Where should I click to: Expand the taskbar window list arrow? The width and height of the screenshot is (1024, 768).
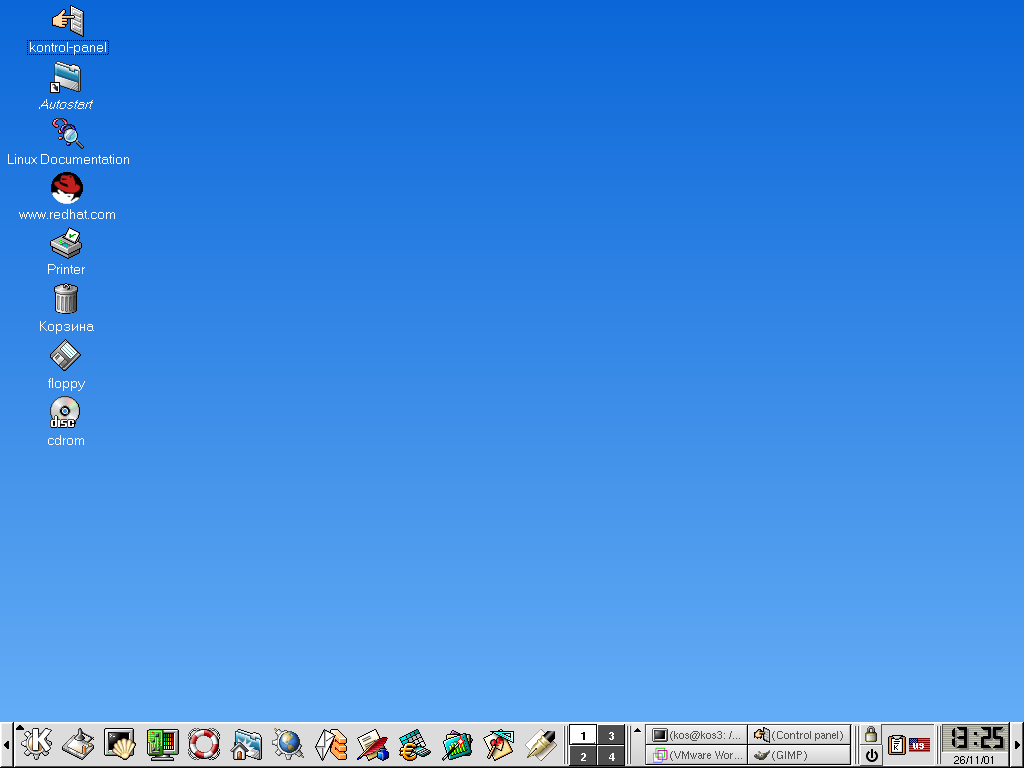click(x=637, y=730)
